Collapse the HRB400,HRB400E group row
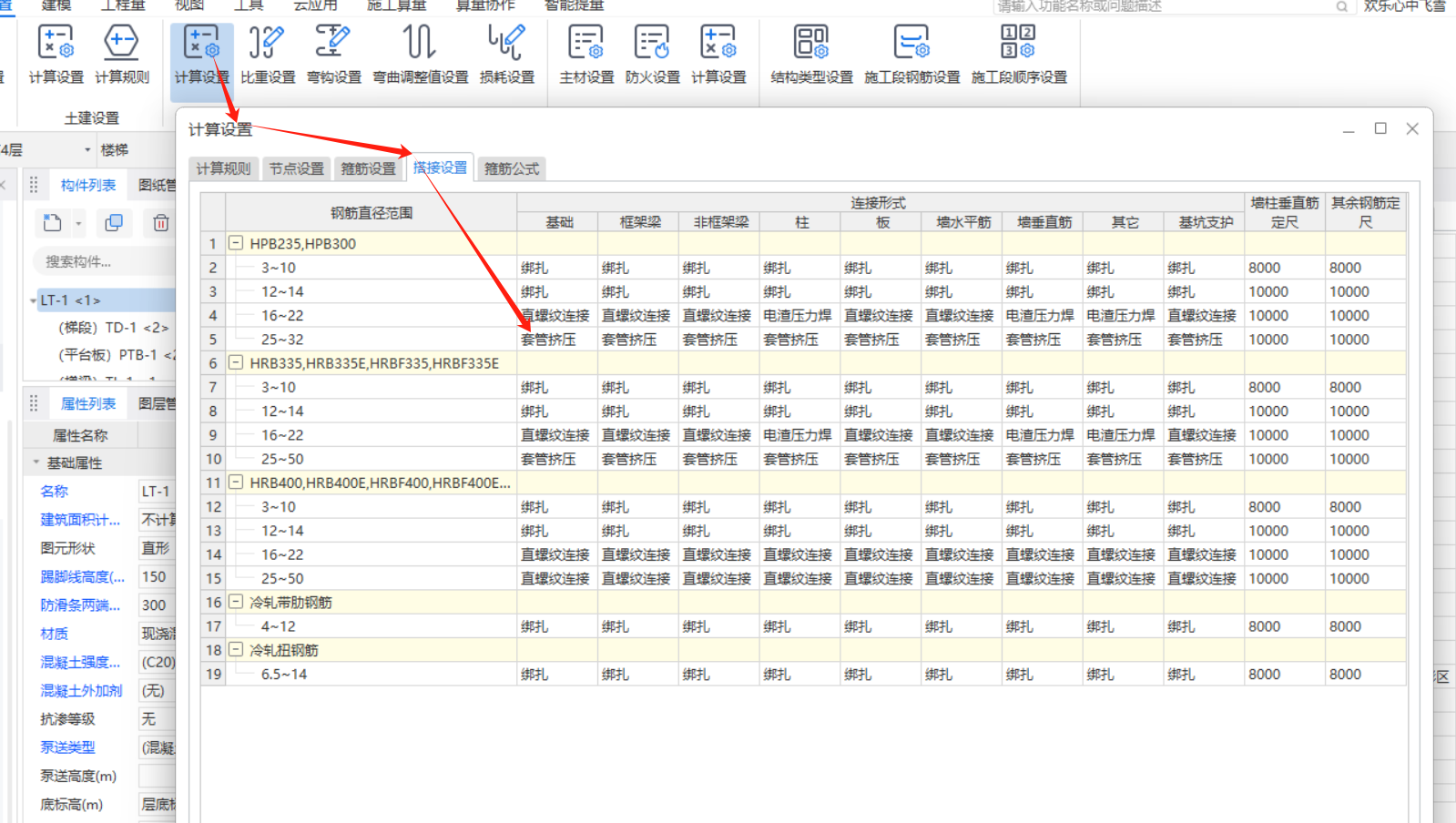The width and height of the screenshot is (1456, 823). point(236,483)
